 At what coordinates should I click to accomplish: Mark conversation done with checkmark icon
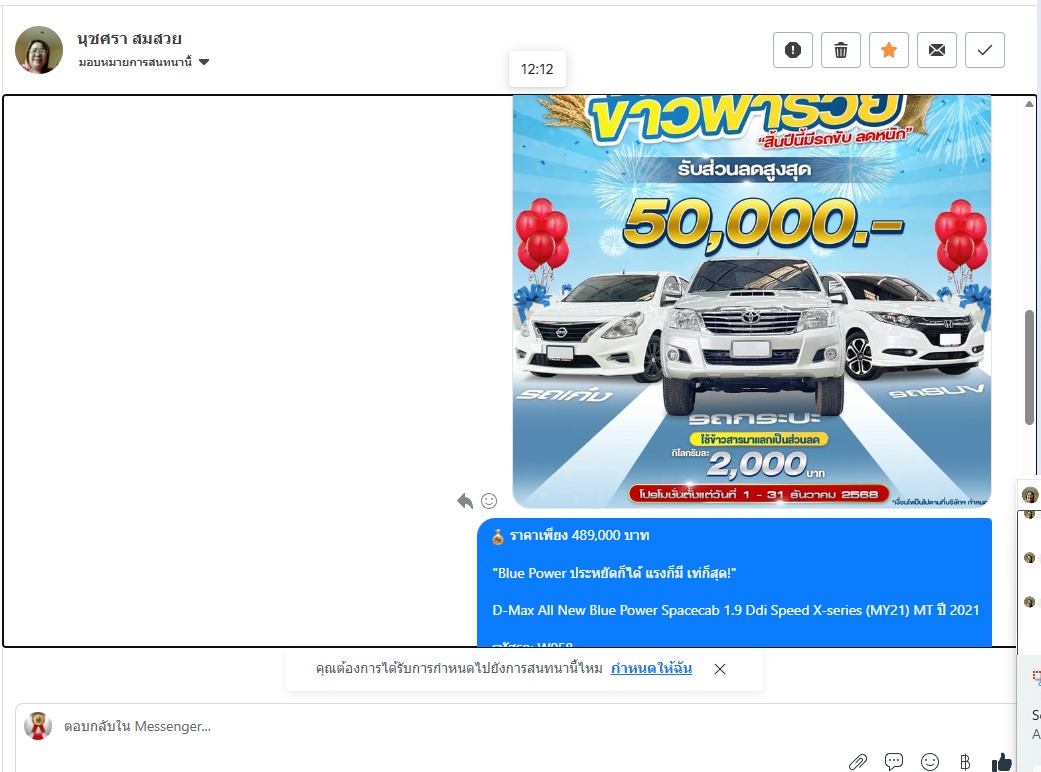point(985,50)
